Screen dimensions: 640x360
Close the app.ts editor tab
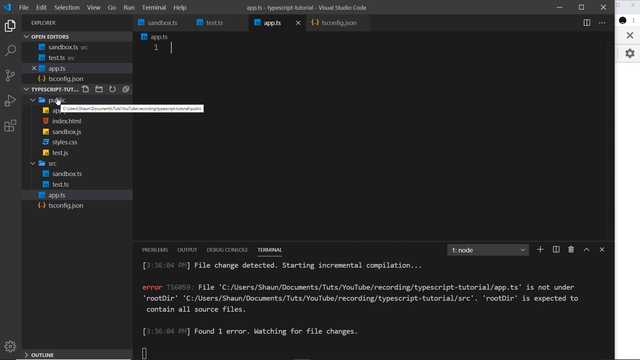298,23
